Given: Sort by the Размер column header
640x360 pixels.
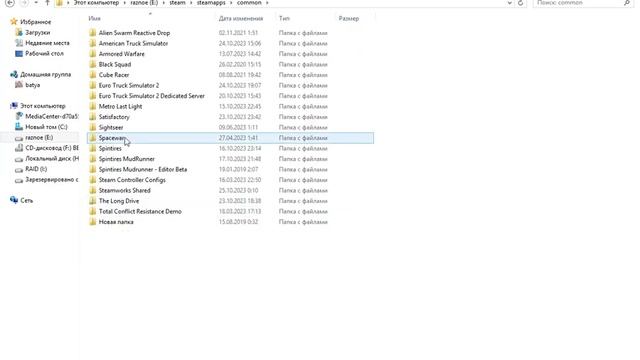Looking at the screenshot, I should coord(349,18).
